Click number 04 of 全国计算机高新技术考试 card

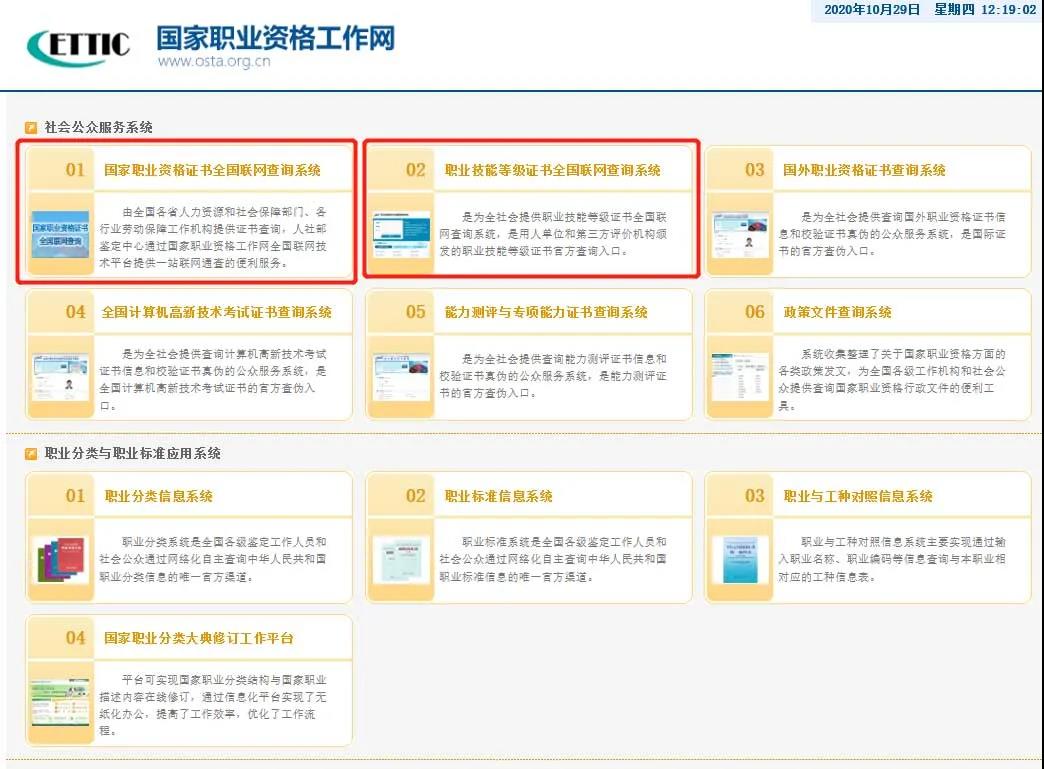(75, 312)
